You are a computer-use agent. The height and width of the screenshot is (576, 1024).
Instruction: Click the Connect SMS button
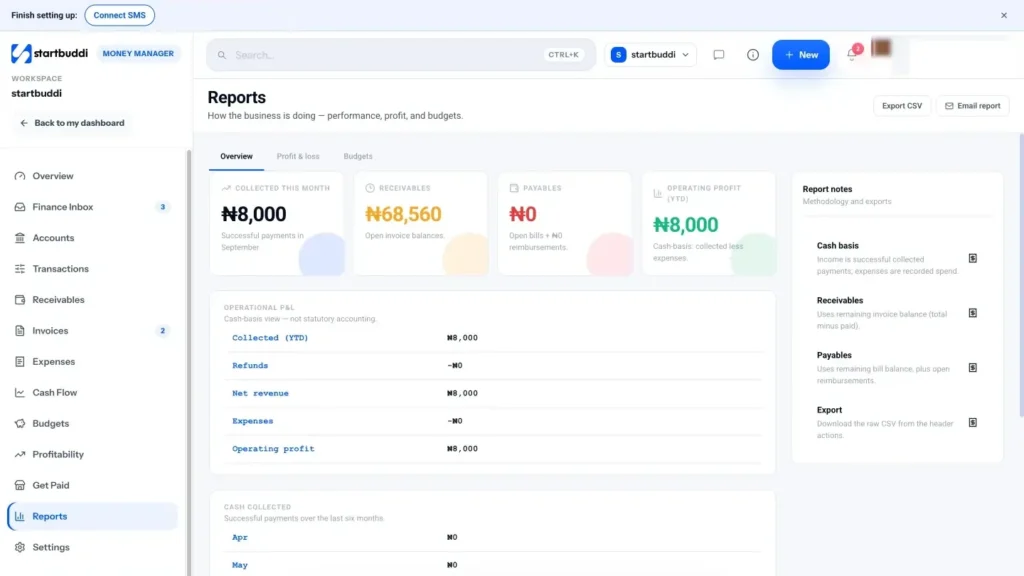[x=120, y=15]
